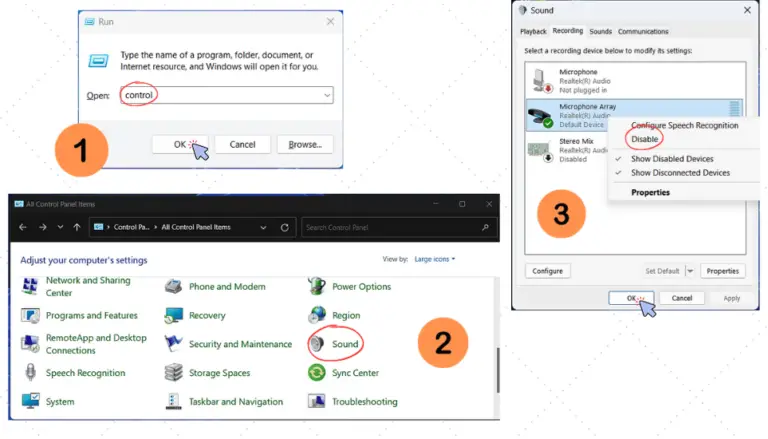Click the Power Options icon
The height and width of the screenshot is (439, 768).
tap(317, 286)
